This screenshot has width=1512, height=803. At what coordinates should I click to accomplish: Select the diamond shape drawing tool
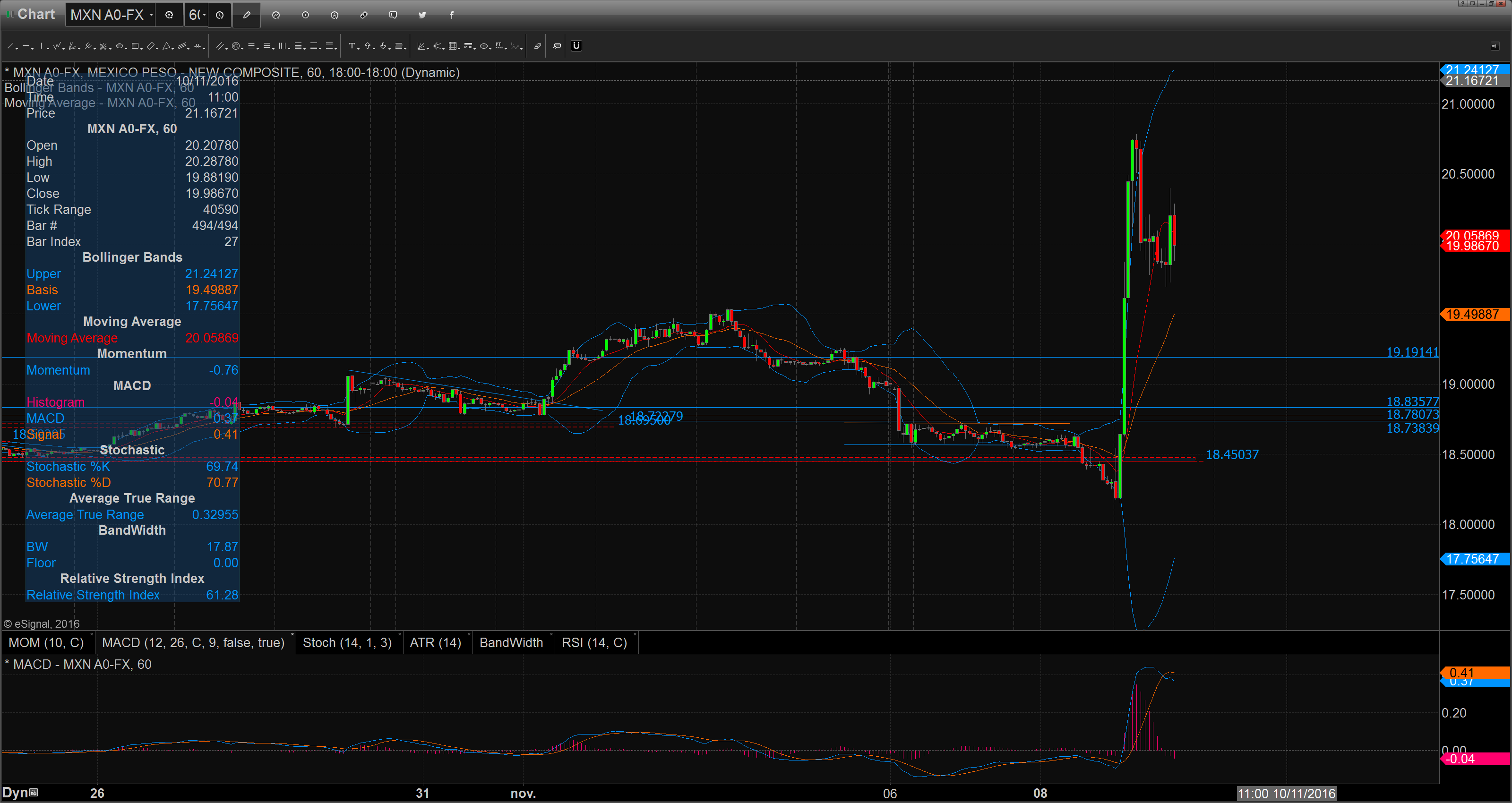(x=151, y=46)
